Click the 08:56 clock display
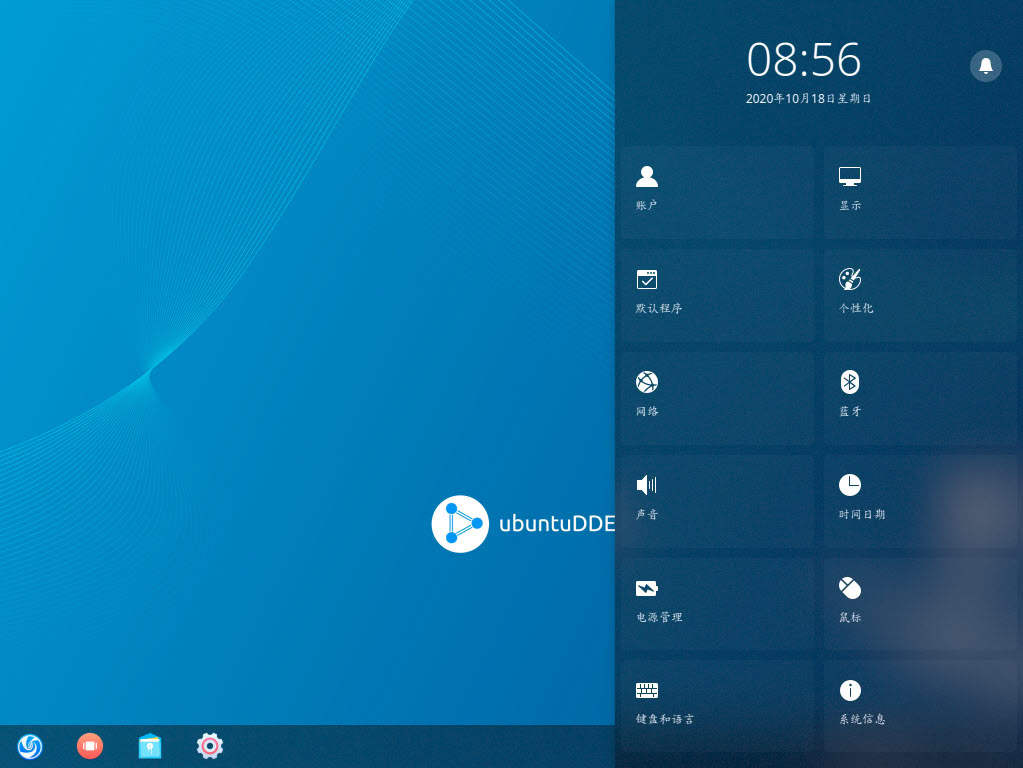This screenshot has width=1023, height=768. point(804,60)
